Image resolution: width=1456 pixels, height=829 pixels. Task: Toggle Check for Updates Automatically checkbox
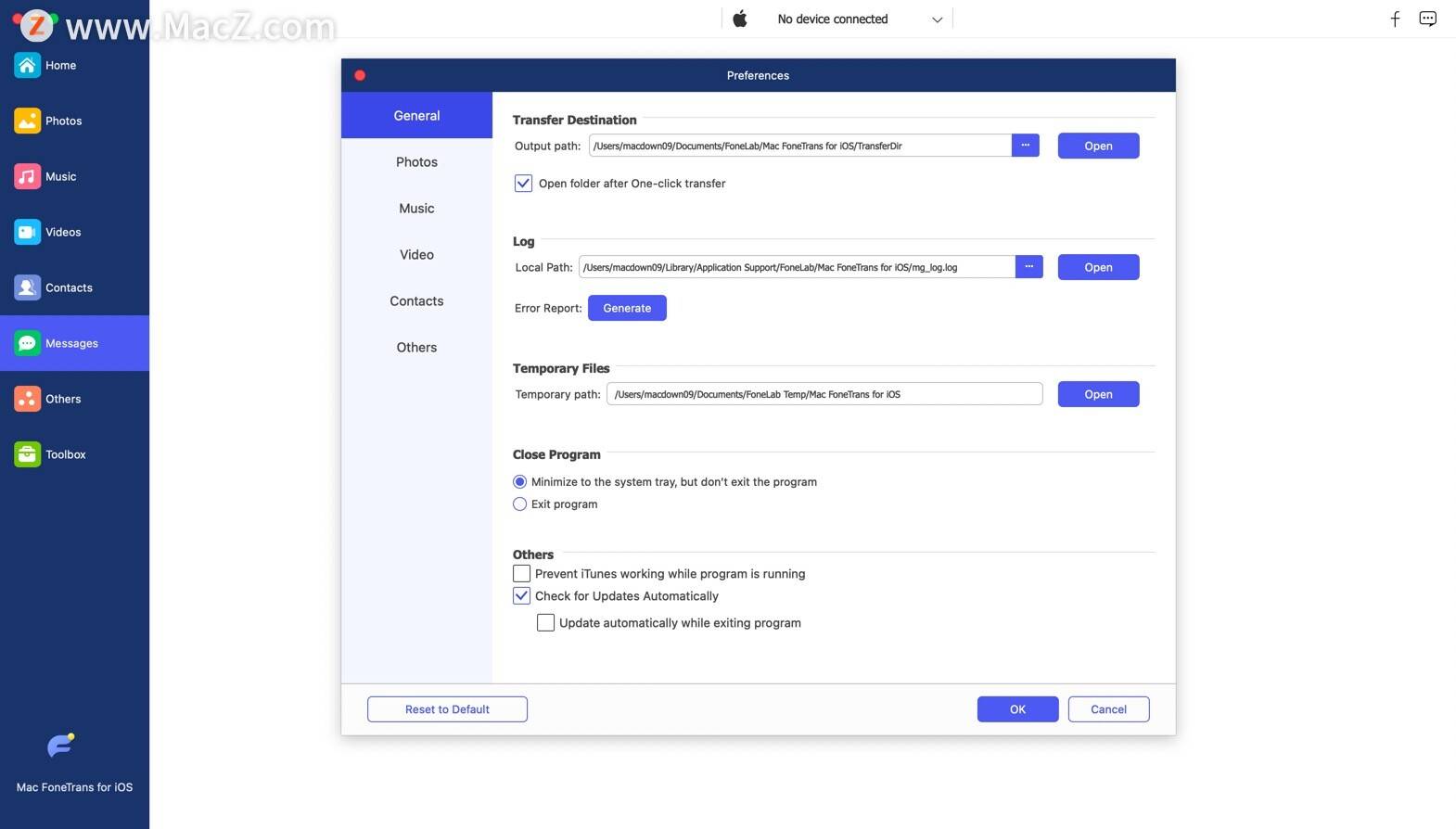pos(522,596)
